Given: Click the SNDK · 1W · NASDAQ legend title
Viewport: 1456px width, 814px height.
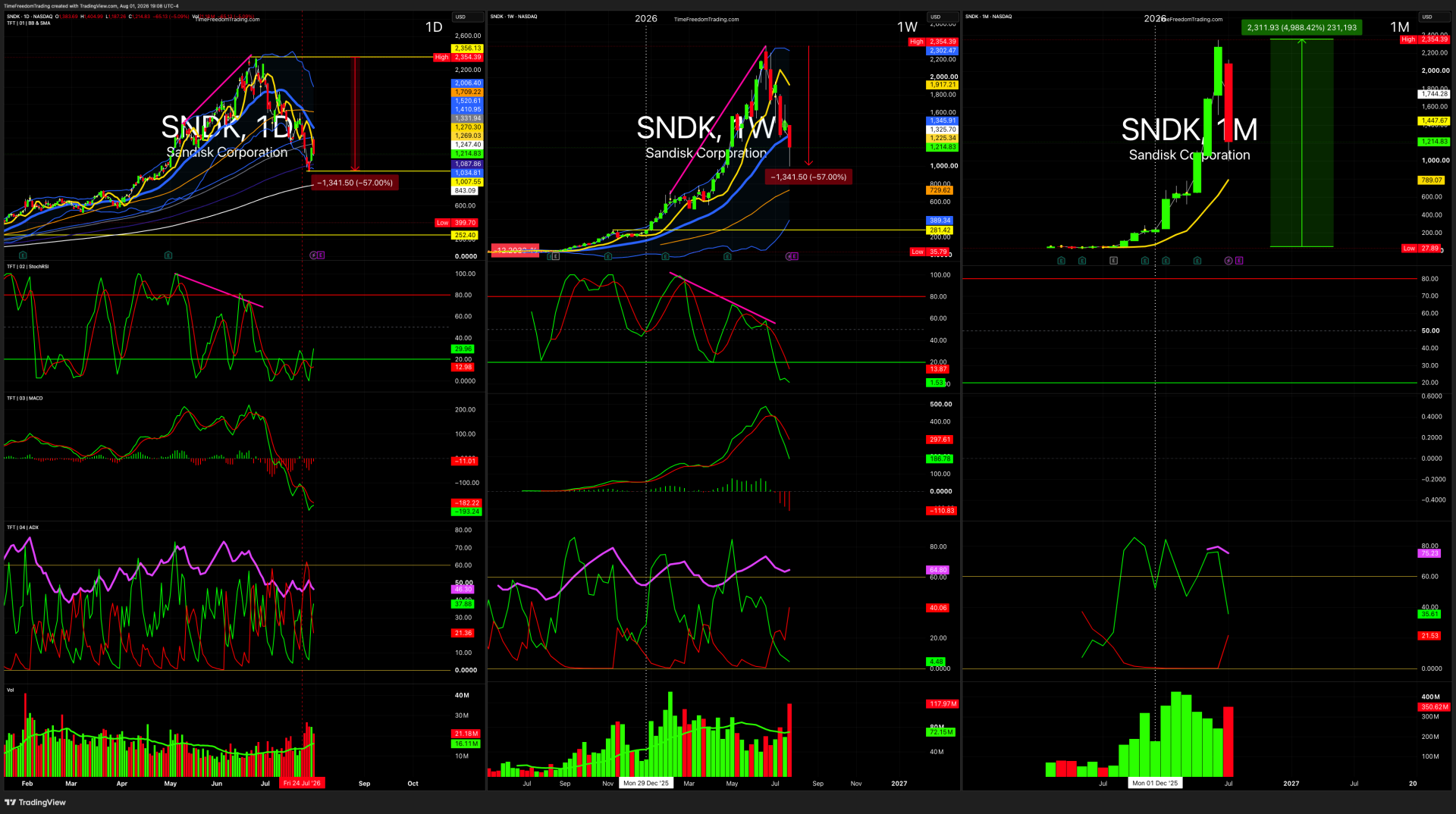Looking at the screenshot, I should pyautogui.click(x=513, y=16).
